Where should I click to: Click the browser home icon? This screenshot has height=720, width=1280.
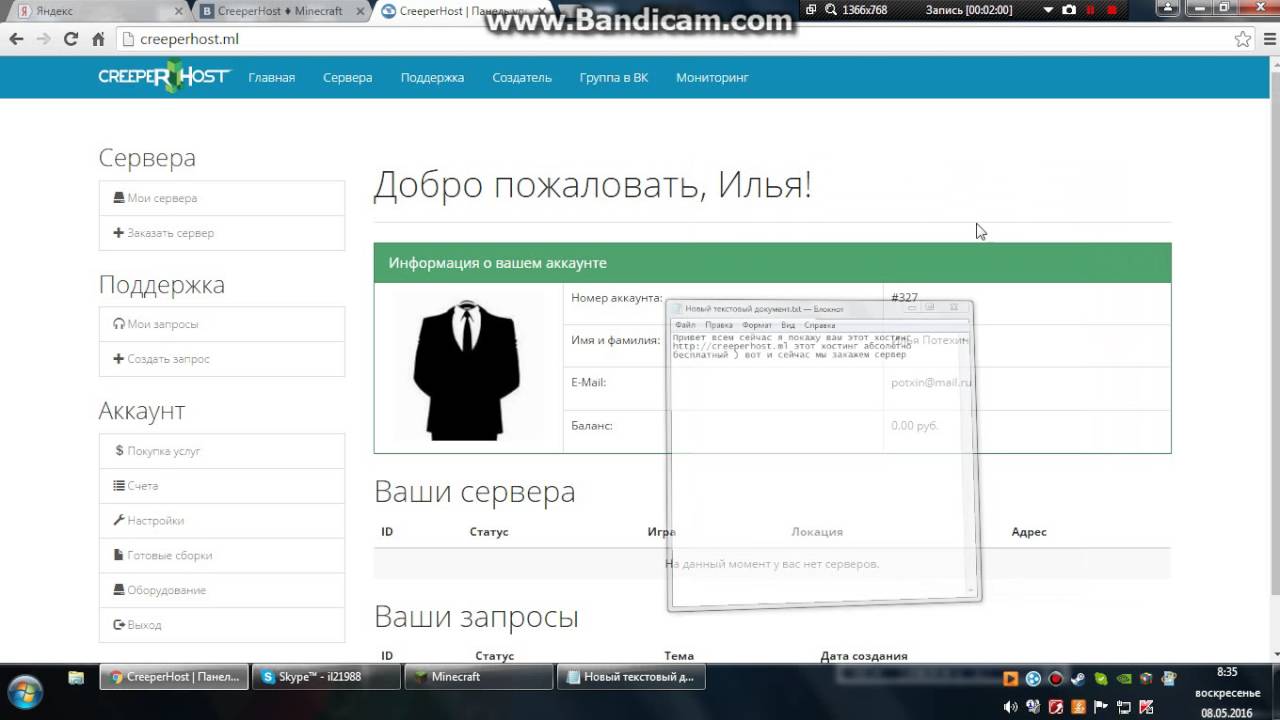98,39
